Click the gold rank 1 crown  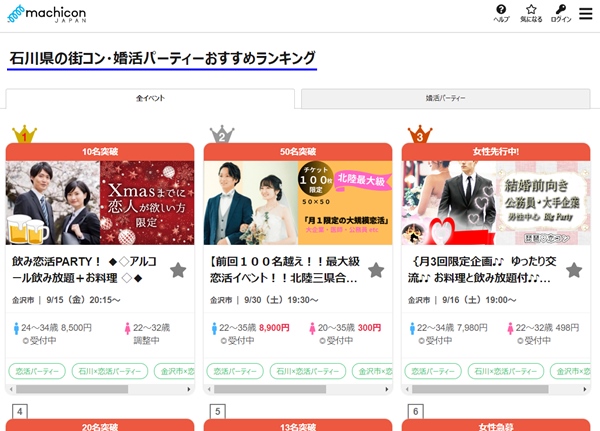point(24,134)
